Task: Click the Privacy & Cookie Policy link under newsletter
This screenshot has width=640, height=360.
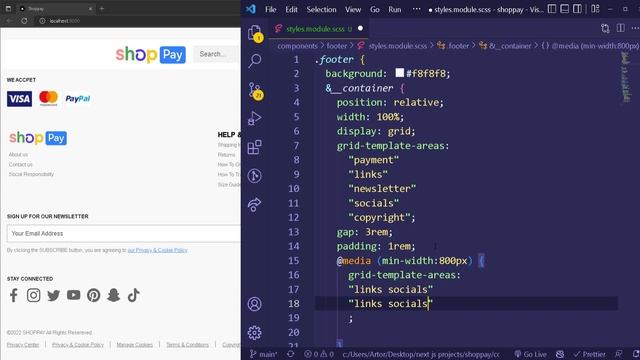Action: coord(158,250)
